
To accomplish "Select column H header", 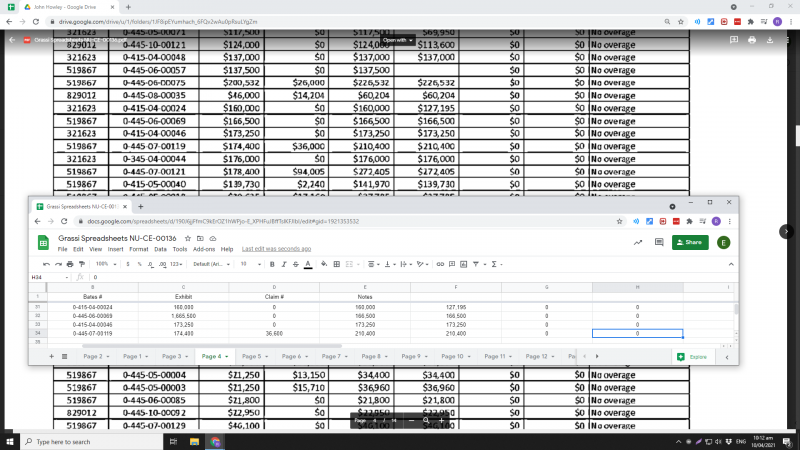I will [637, 287].
